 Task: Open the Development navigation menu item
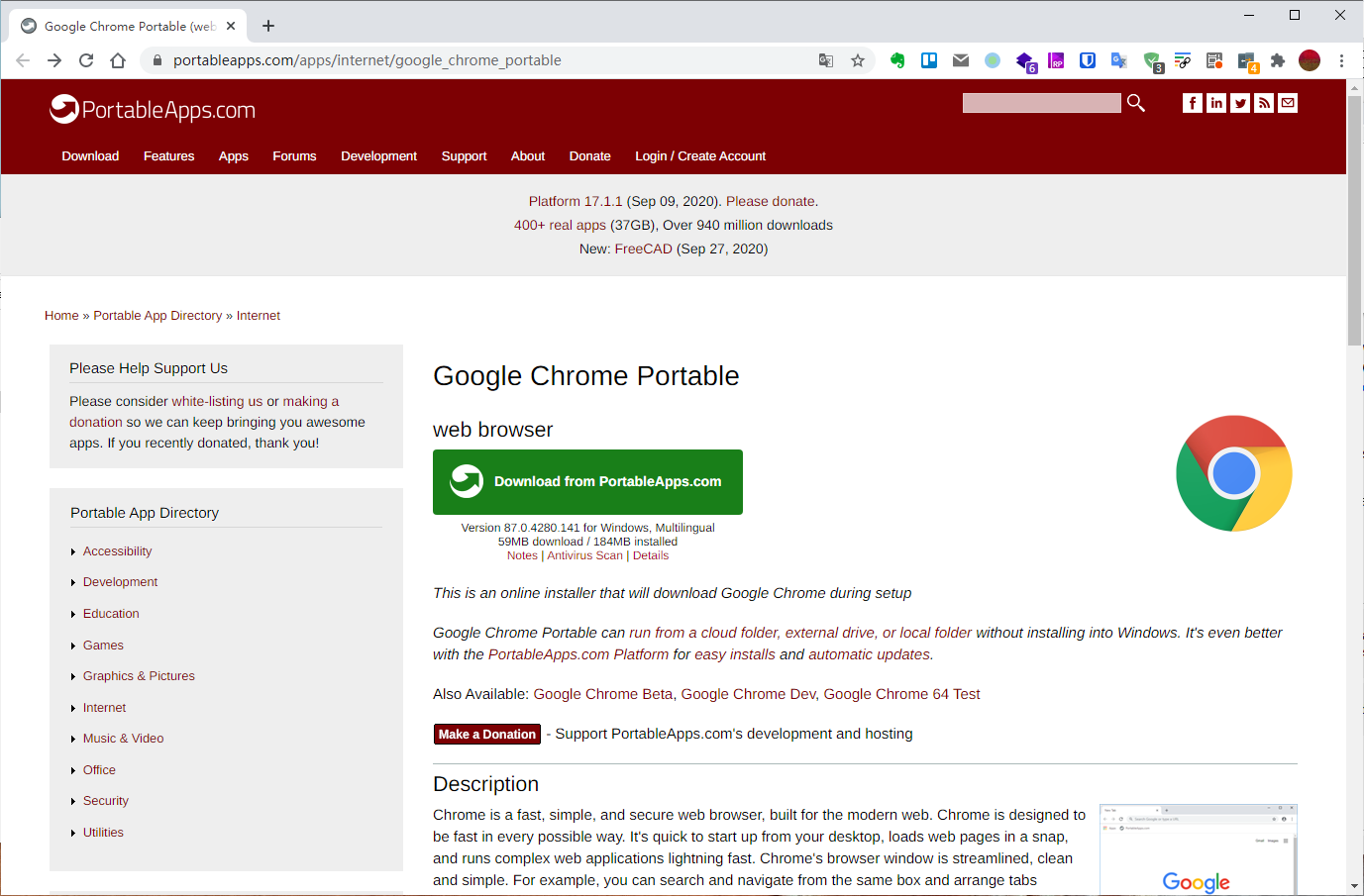coord(378,156)
